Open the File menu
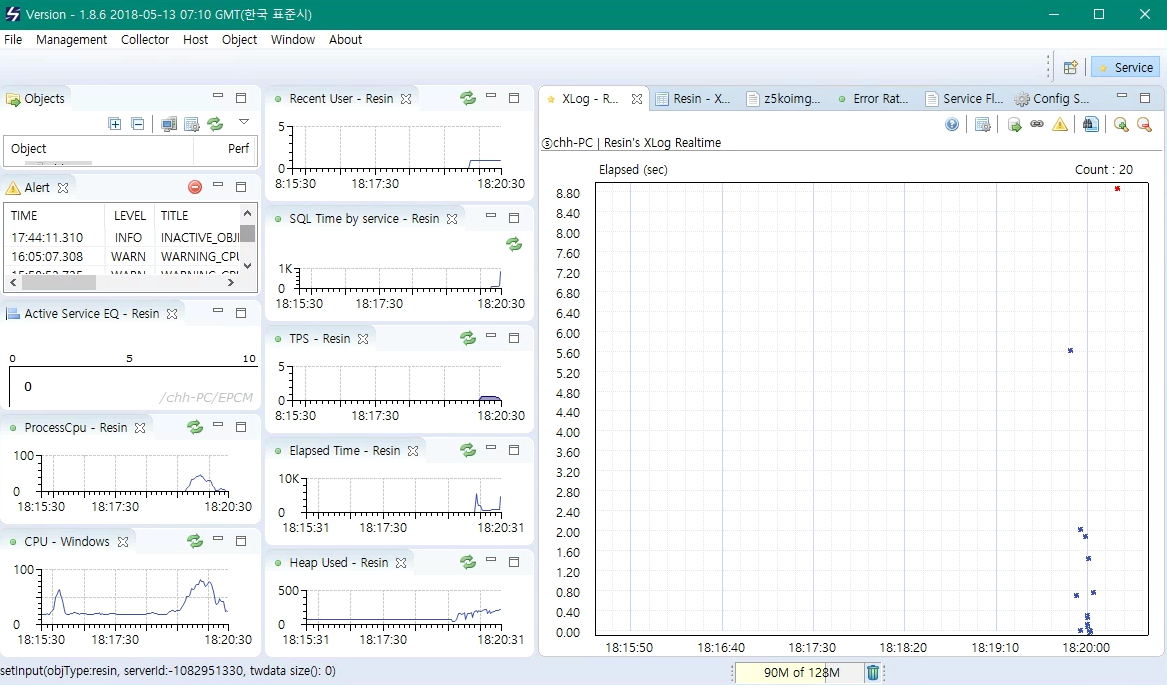Viewport: 1167px width, 685px height. click(x=13, y=39)
